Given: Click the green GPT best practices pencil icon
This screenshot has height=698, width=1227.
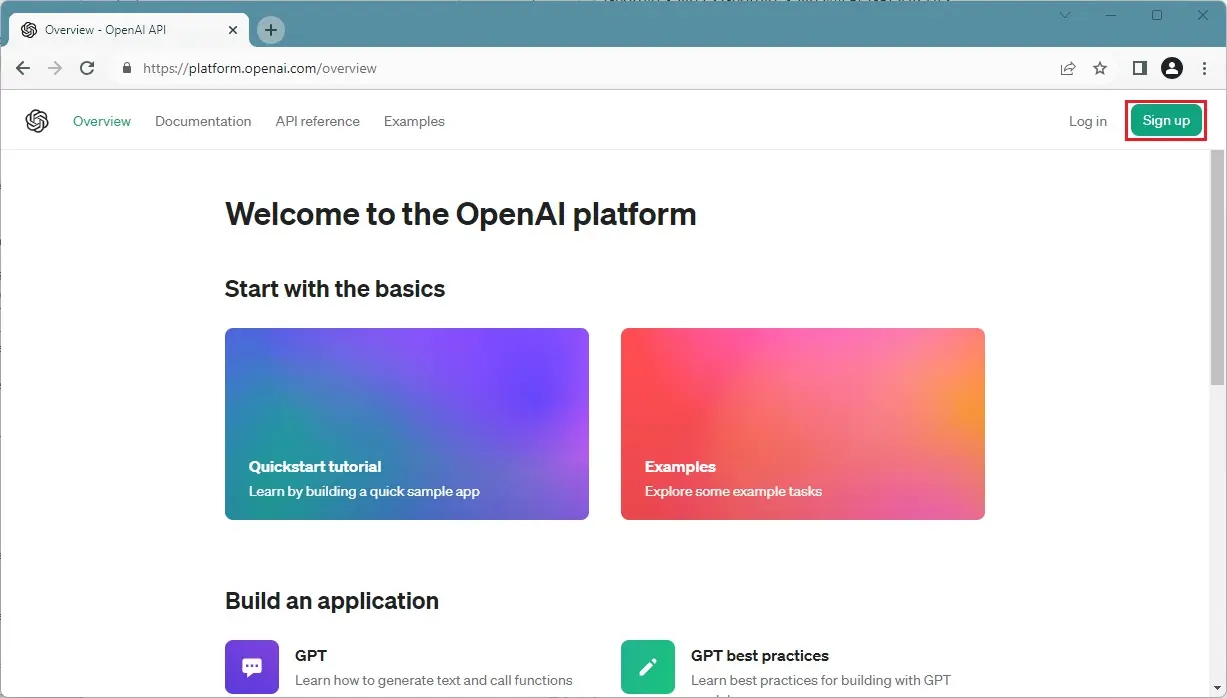Looking at the screenshot, I should (x=647, y=667).
